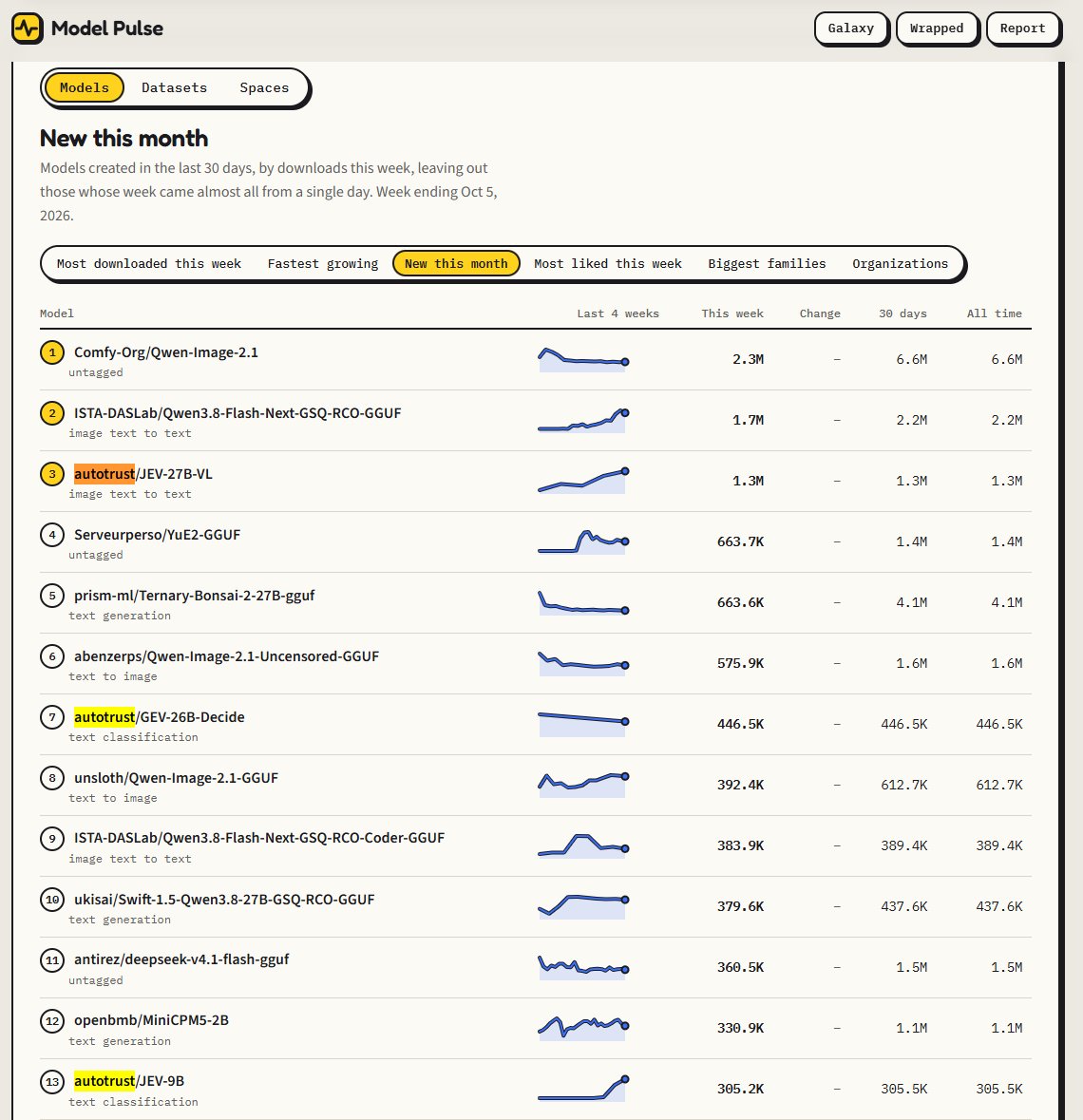Open ISTA-DASLab Qwen3.8-Flash-Next-GSQ-RCO-Coder-GGUF model
The height and width of the screenshot is (1120, 1083).
[x=259, y=837]
